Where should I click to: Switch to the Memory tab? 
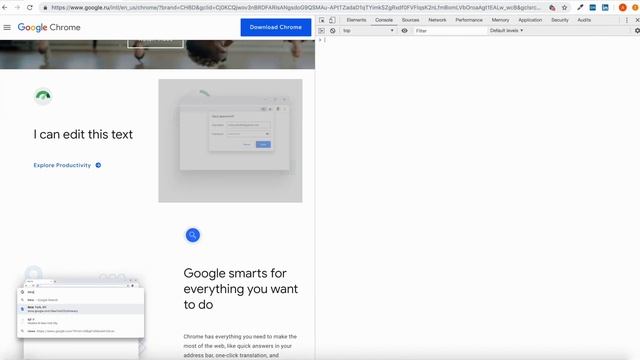(x=500, y=20)
